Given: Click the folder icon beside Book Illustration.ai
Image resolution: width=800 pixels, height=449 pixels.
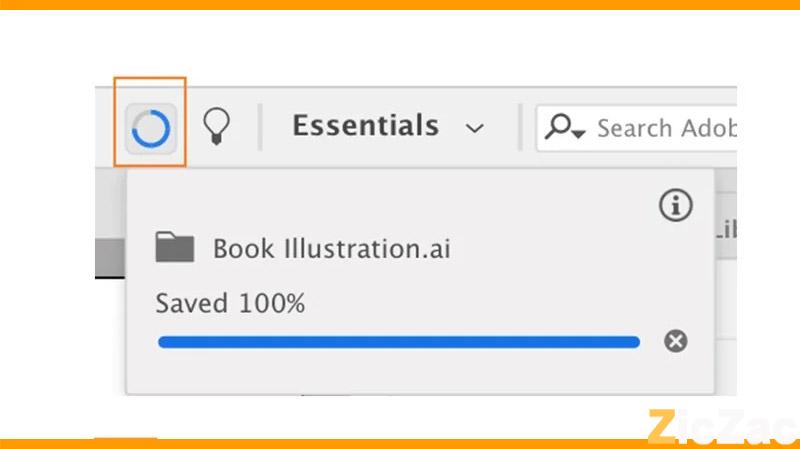Looking at the screenshot, I should coord(175,247).
